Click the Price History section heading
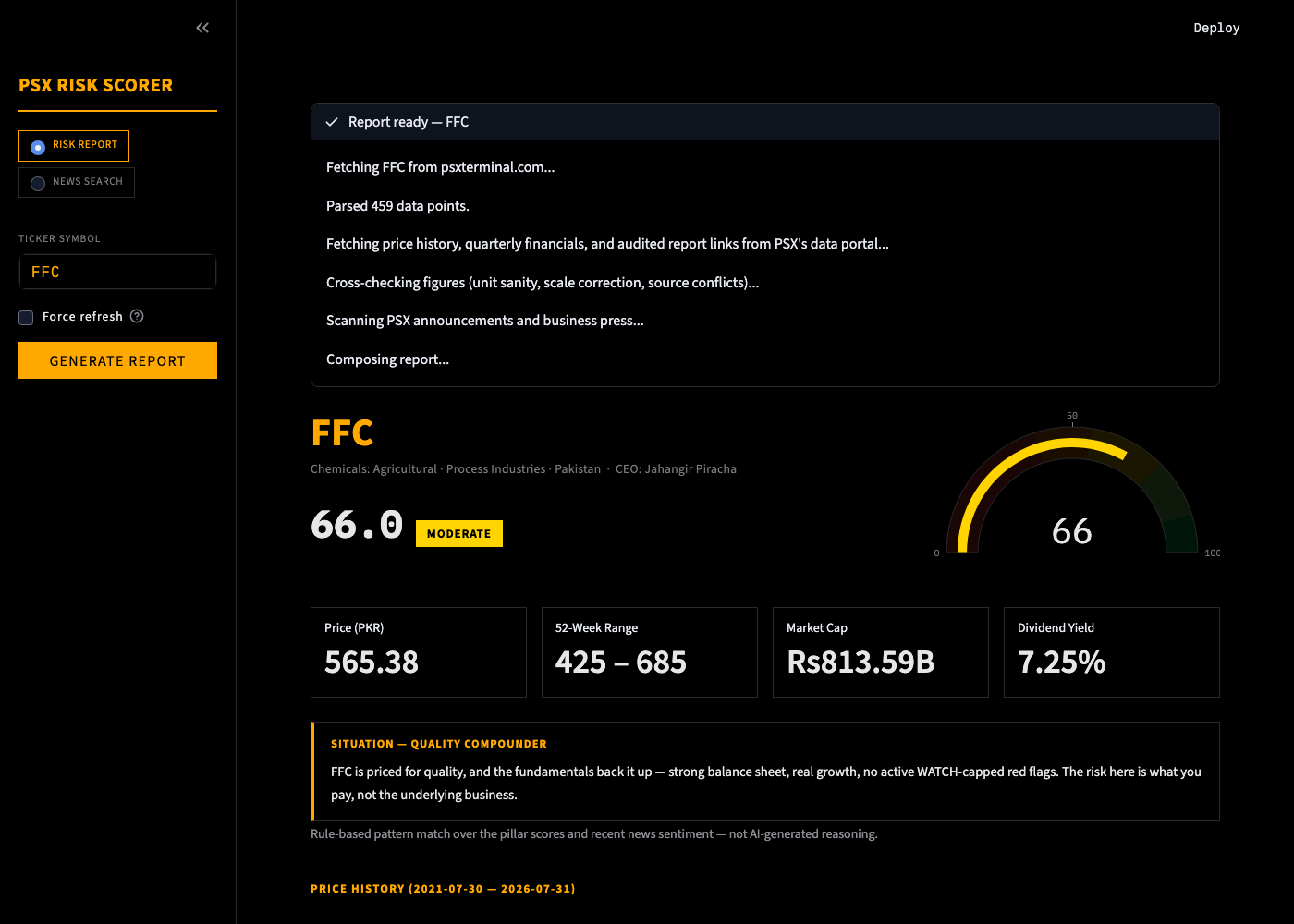Viewport: 1294px width, 924px height. tap(443, 889)
